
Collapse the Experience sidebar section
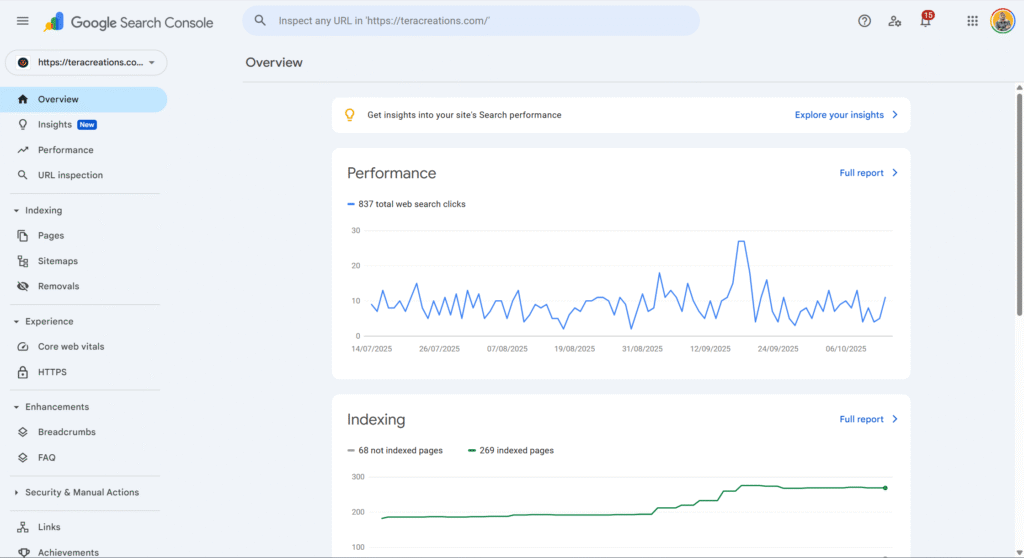click(16, 321)
